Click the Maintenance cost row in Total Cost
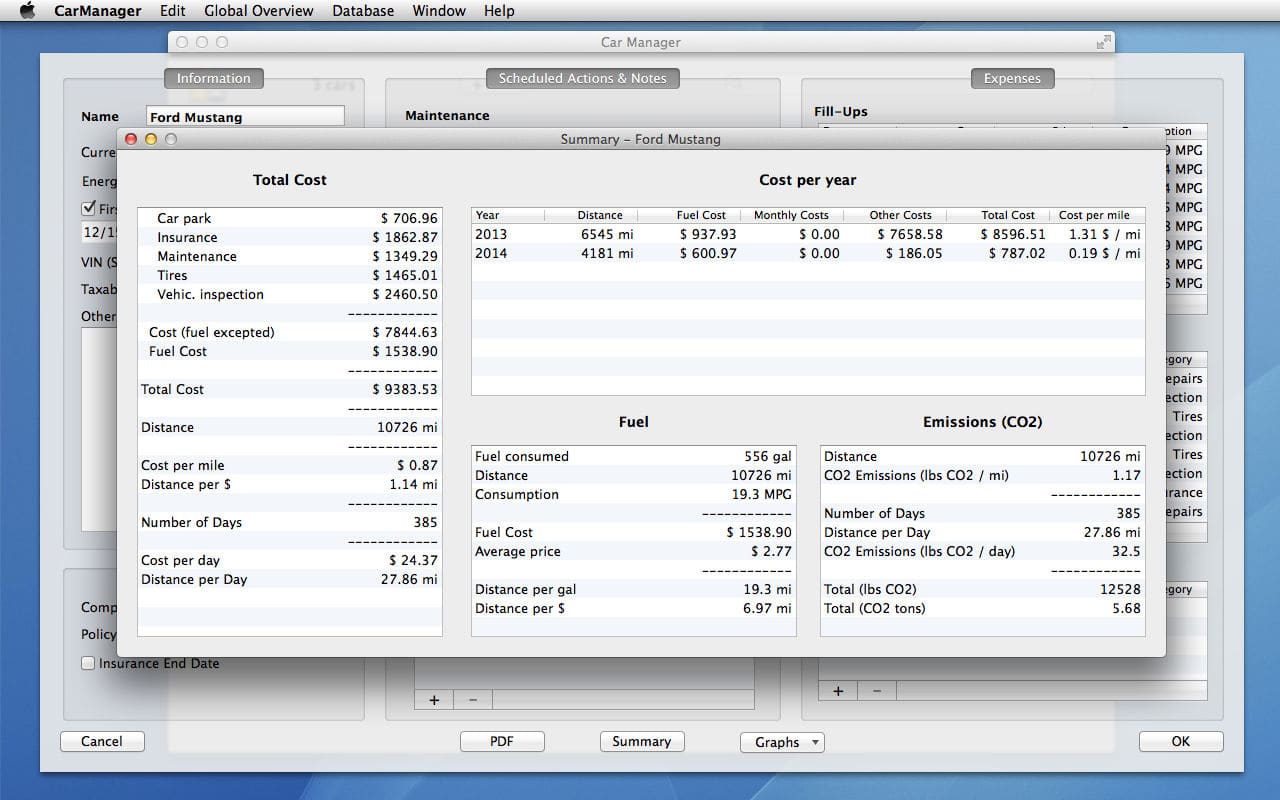 pyautogui.click(x=290, y=256)
